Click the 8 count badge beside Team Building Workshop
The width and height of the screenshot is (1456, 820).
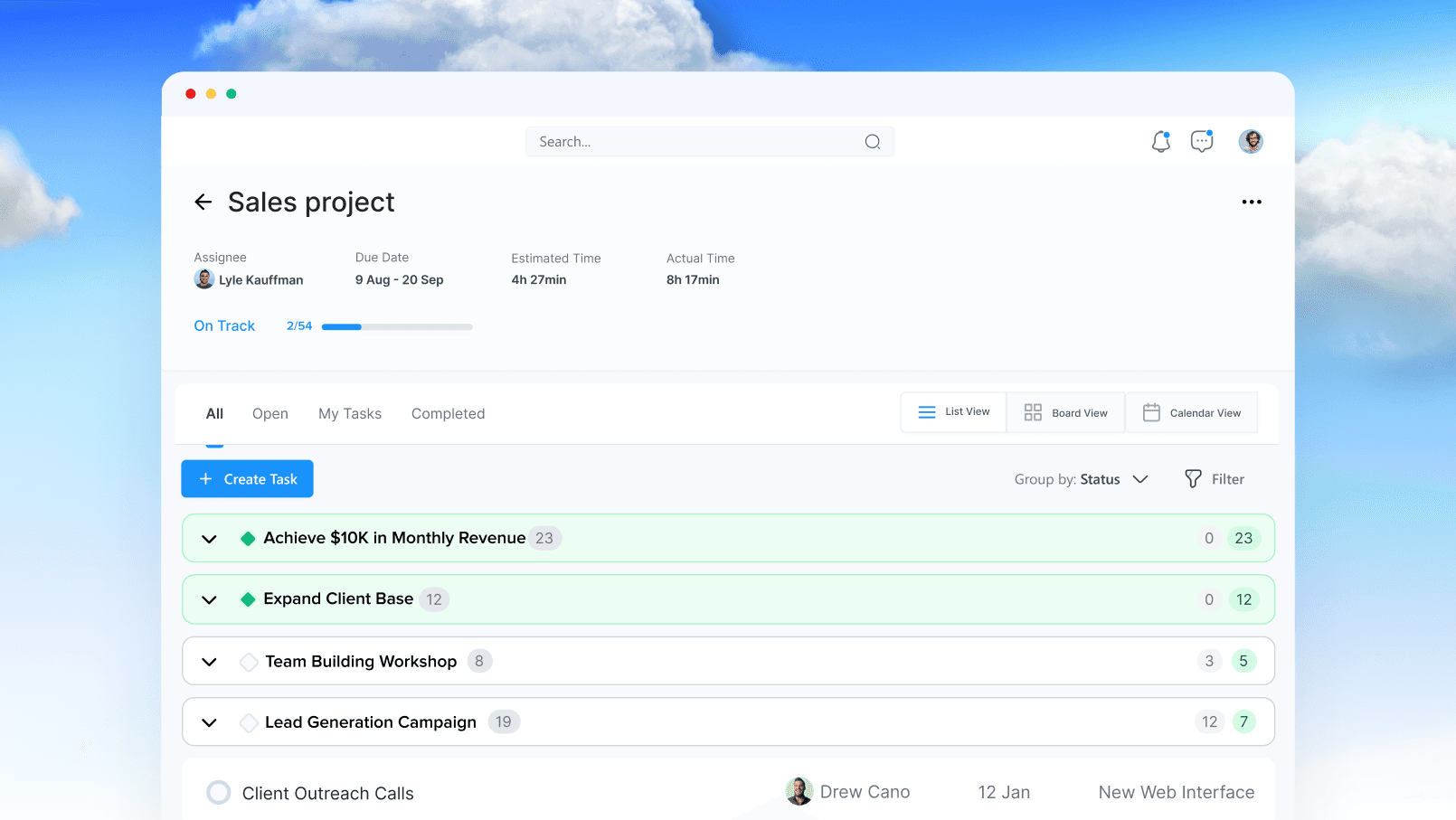click(x=479, y=661)
